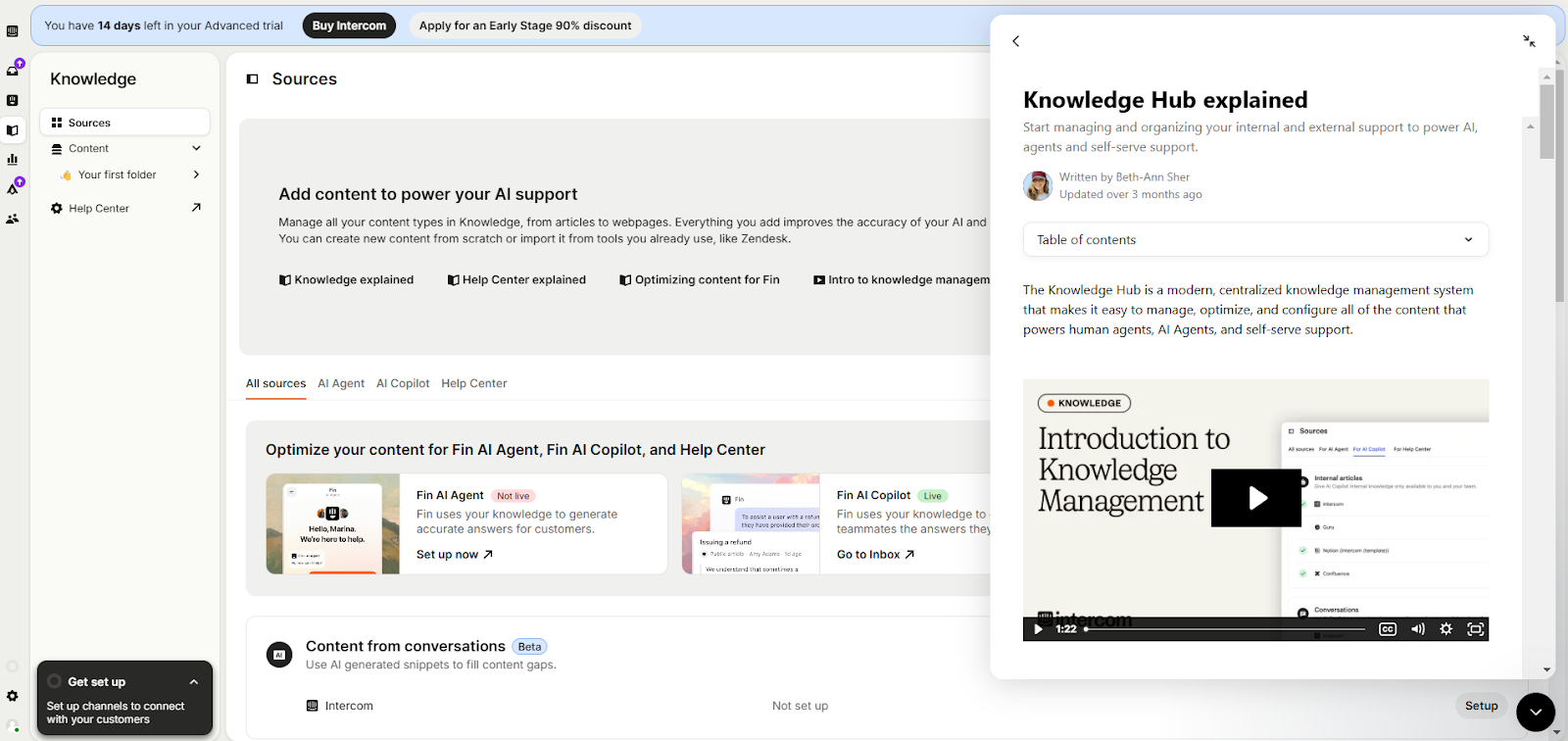Play the video from control bar
Viewport: 1568px width, 741px height.
coord(1038,629)
